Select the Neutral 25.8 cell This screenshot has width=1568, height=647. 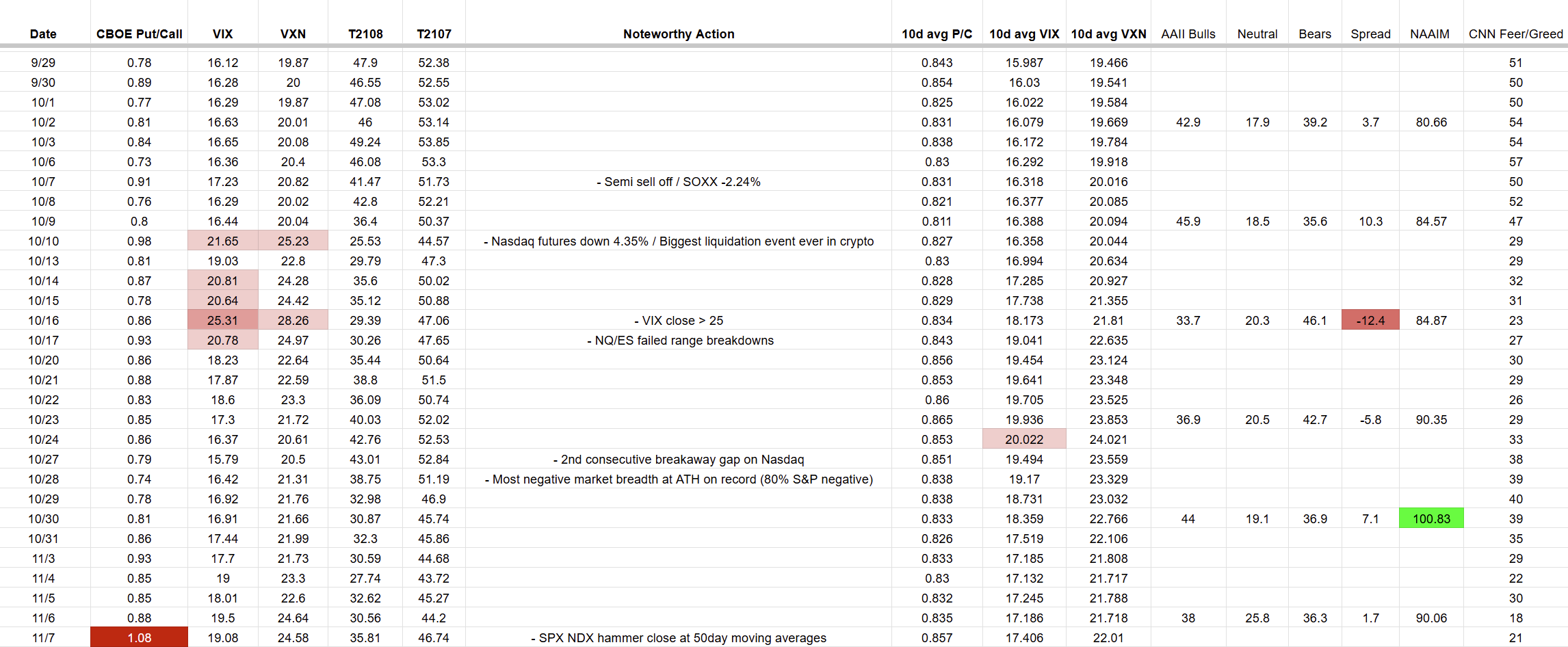point(1257,618)
